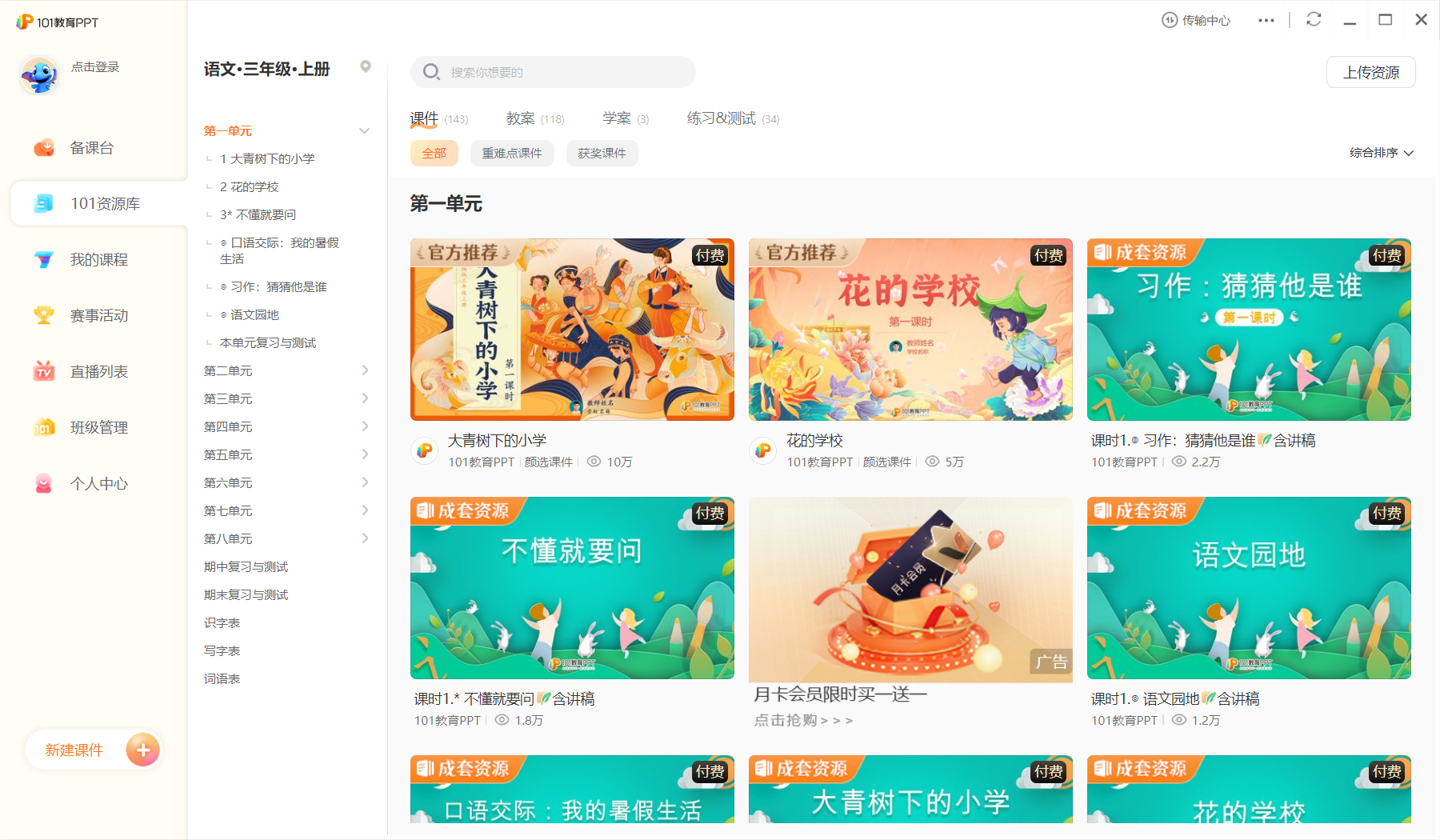Select 语文园地 in the unit tree
The width and height of the screenshot is (1440, 840).
click(x=250, y=314)
